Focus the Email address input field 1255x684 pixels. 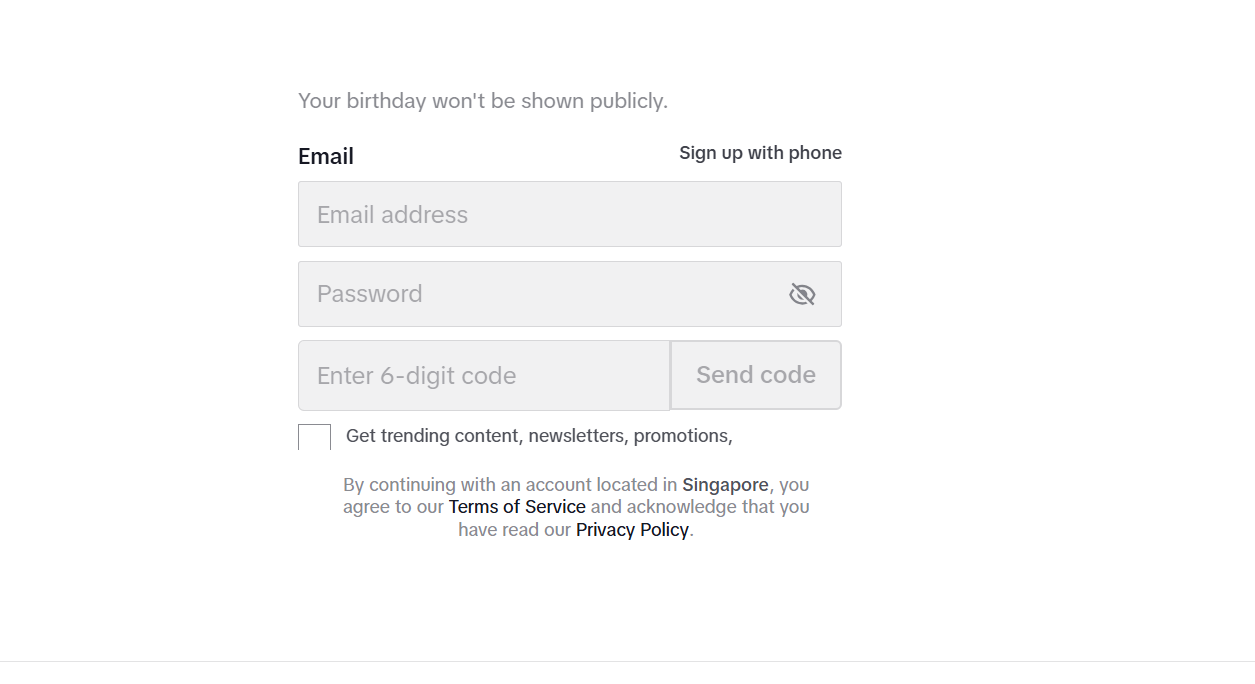point(570,214)
